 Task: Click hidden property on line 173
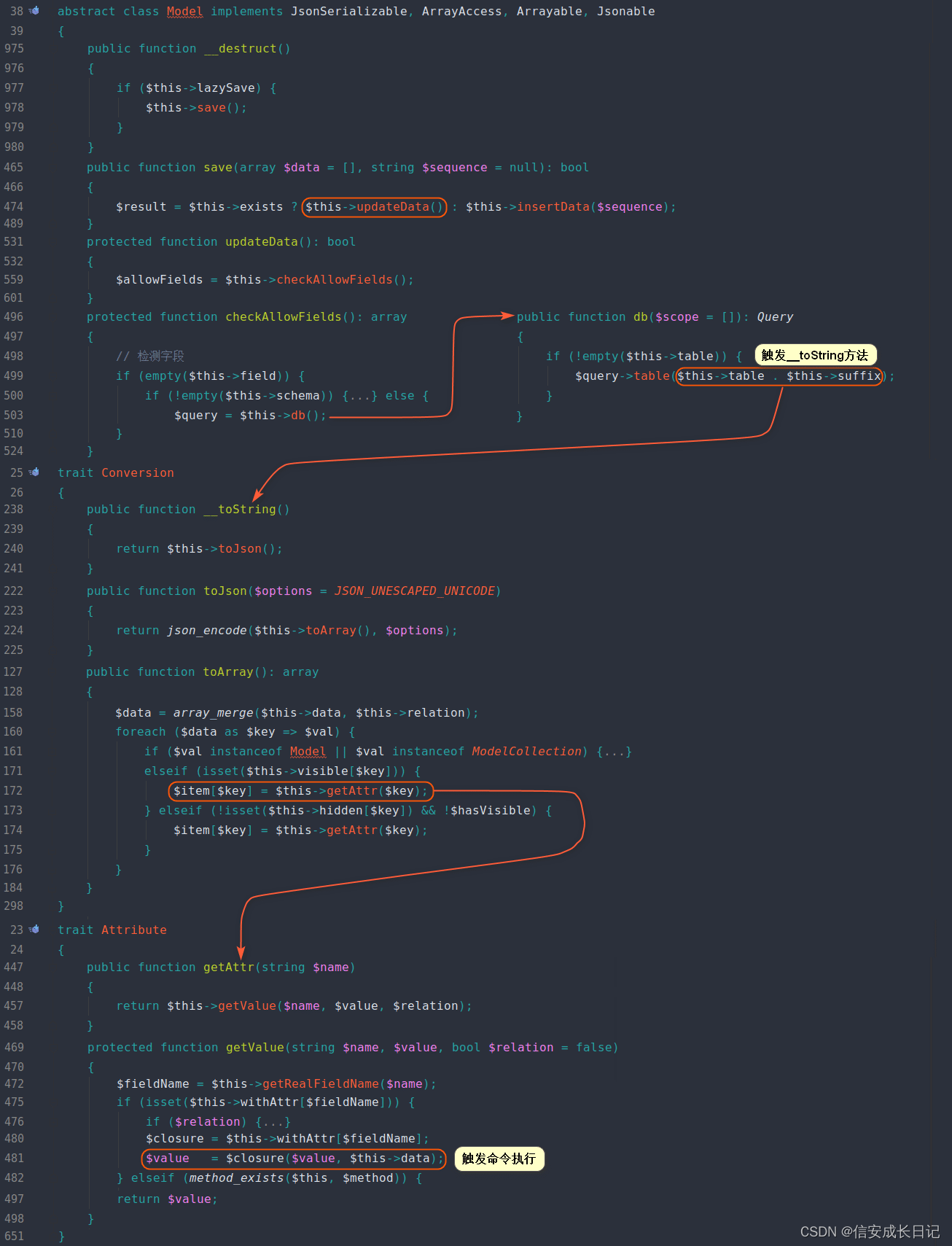tap(341, 811)
